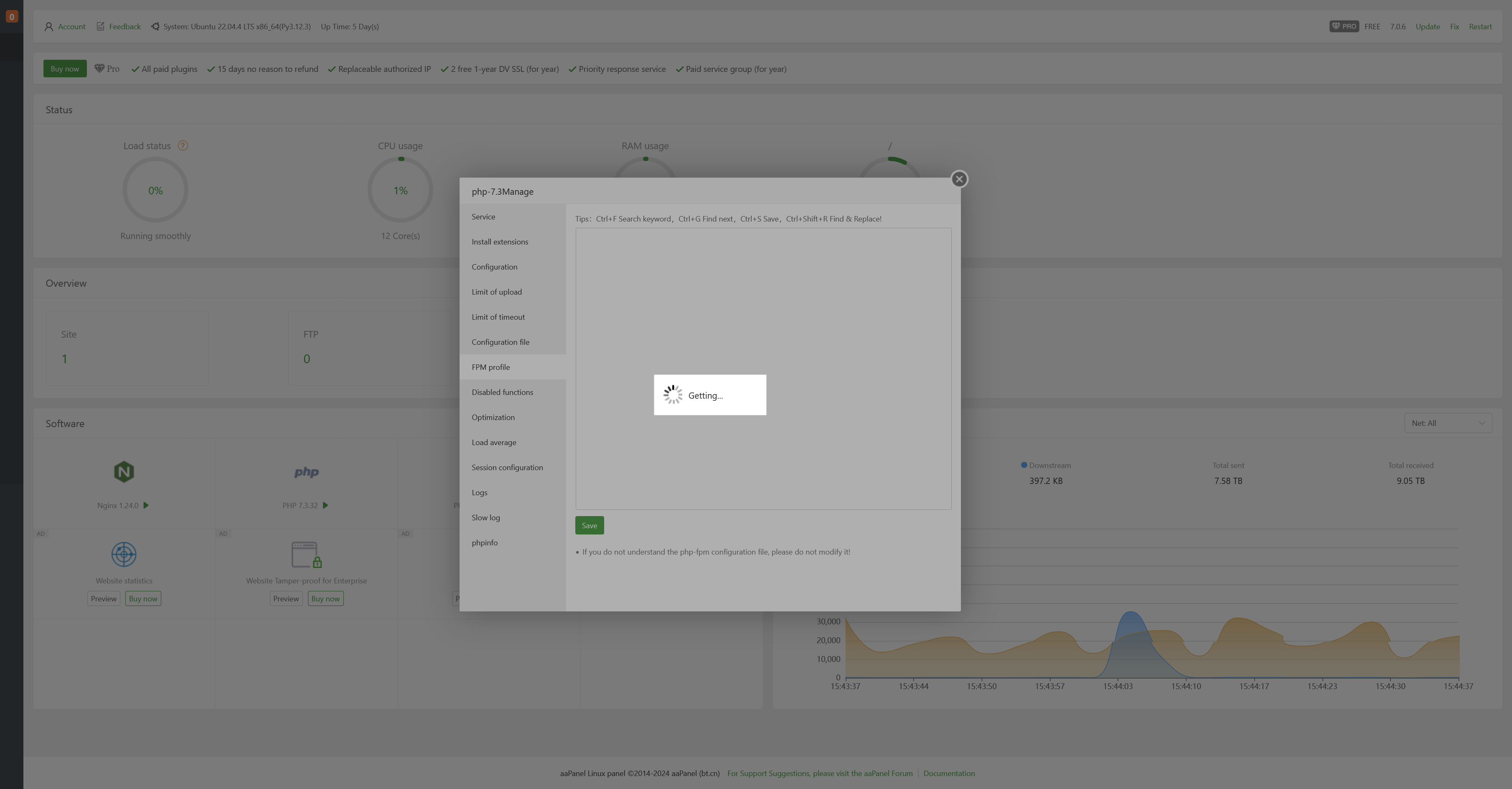Click the Account user icon
This screenshot has width=1512, height=789.
pyautogui.click(x=49, y=26)
